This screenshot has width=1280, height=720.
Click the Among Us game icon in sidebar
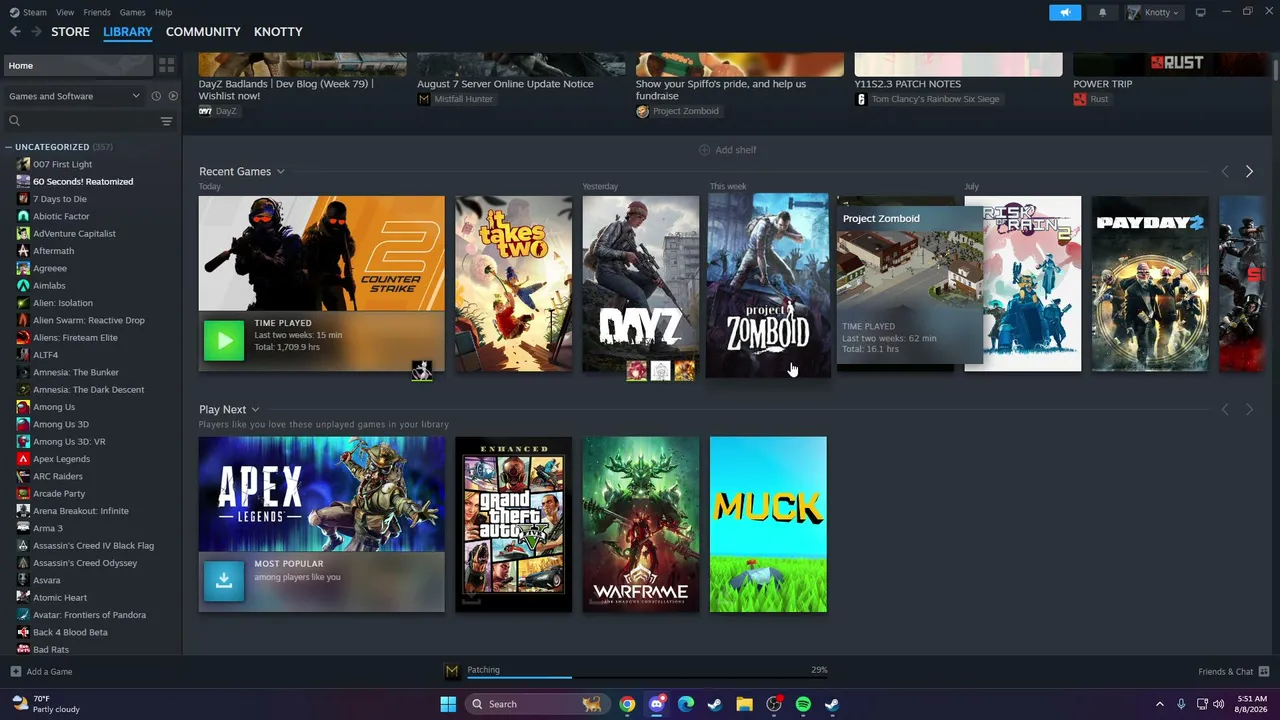(x=23, y=407)
